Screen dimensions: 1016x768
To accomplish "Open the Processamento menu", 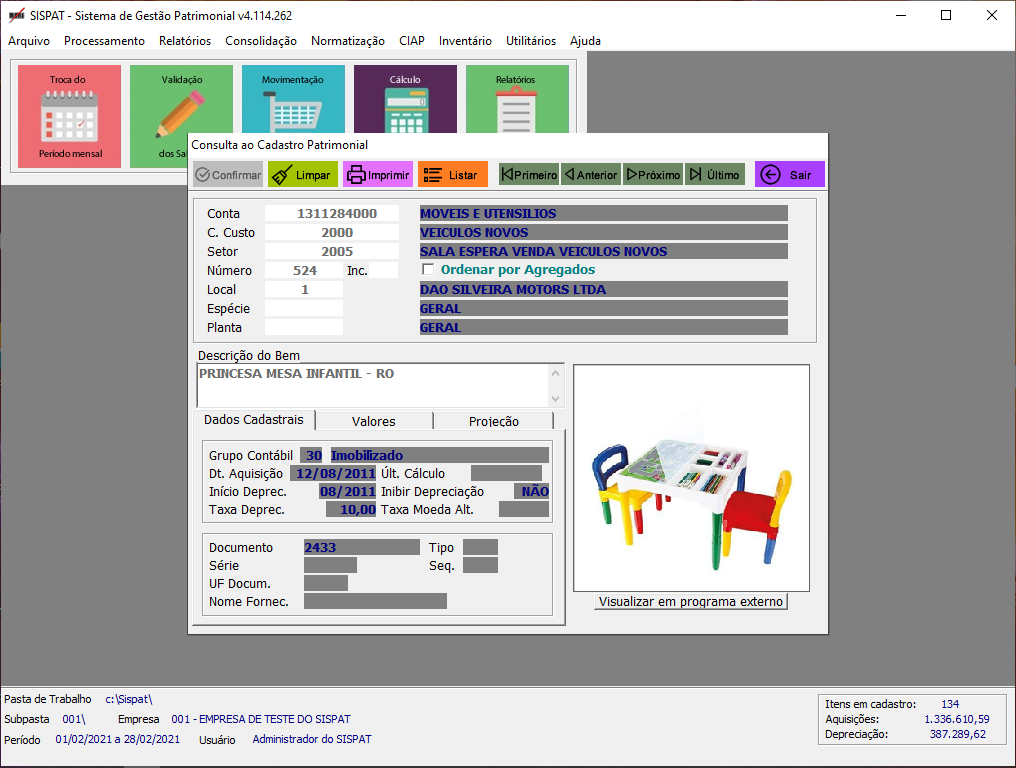I will tap(104, 41).
